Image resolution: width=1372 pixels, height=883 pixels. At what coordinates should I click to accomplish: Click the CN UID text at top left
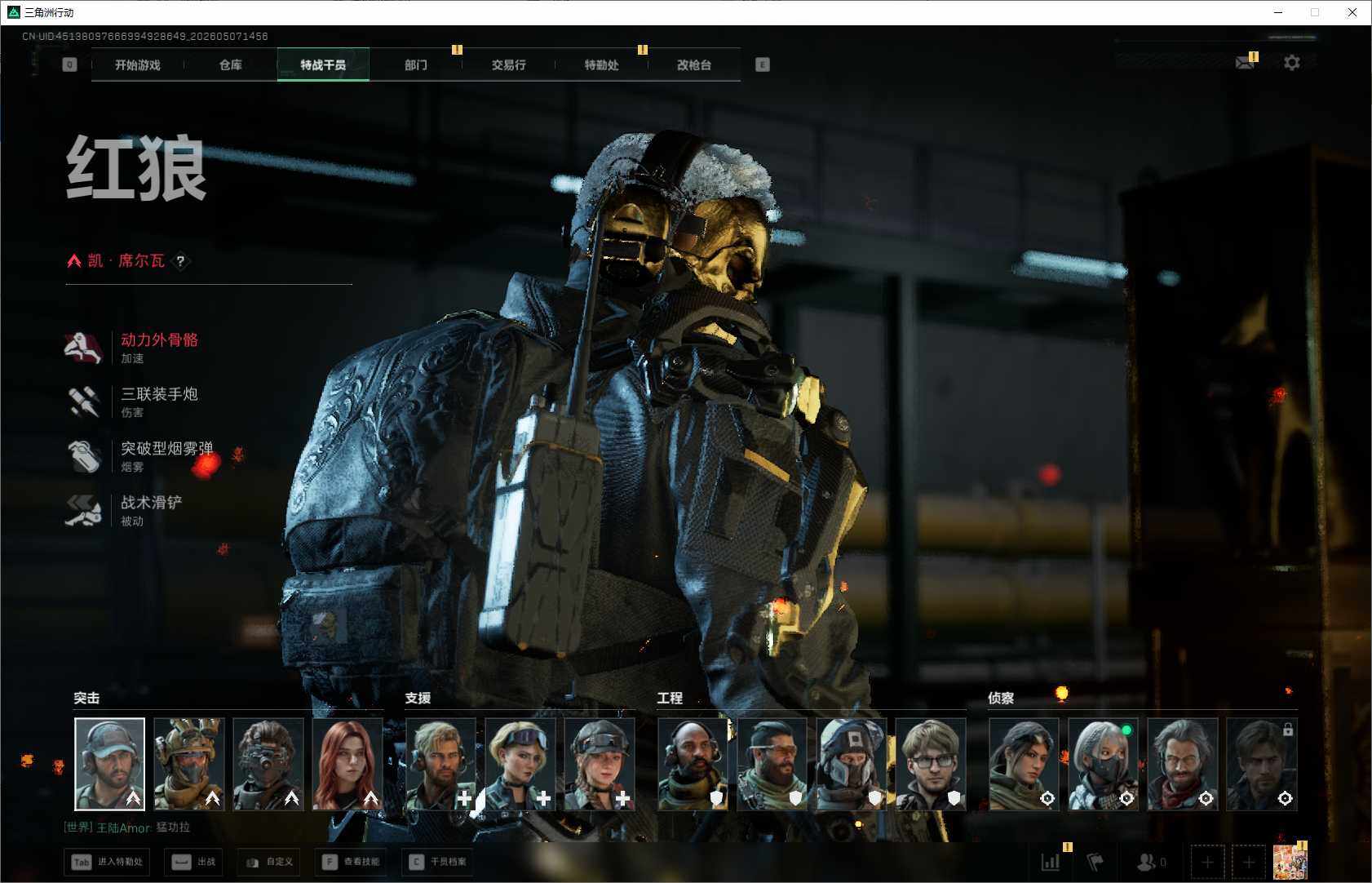[x=145, y=37]
